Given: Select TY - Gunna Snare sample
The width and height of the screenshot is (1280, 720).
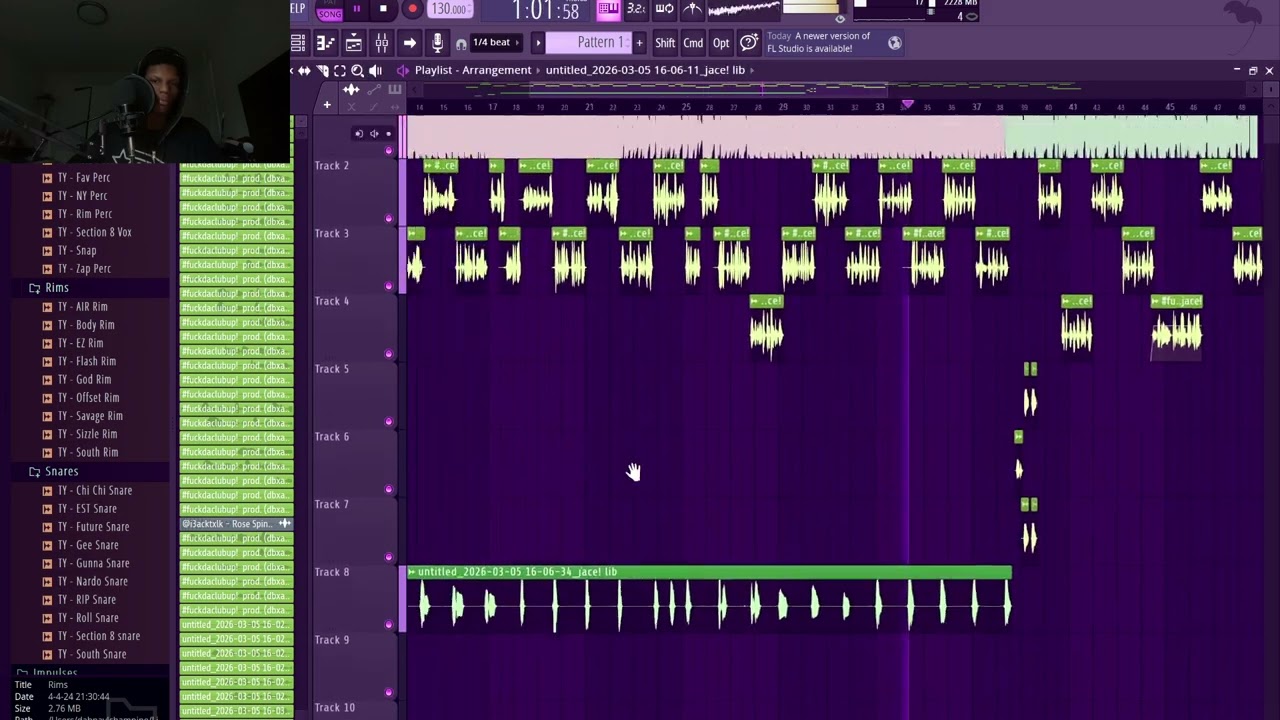Looking at the screenshot, I should tap(92, 563).
